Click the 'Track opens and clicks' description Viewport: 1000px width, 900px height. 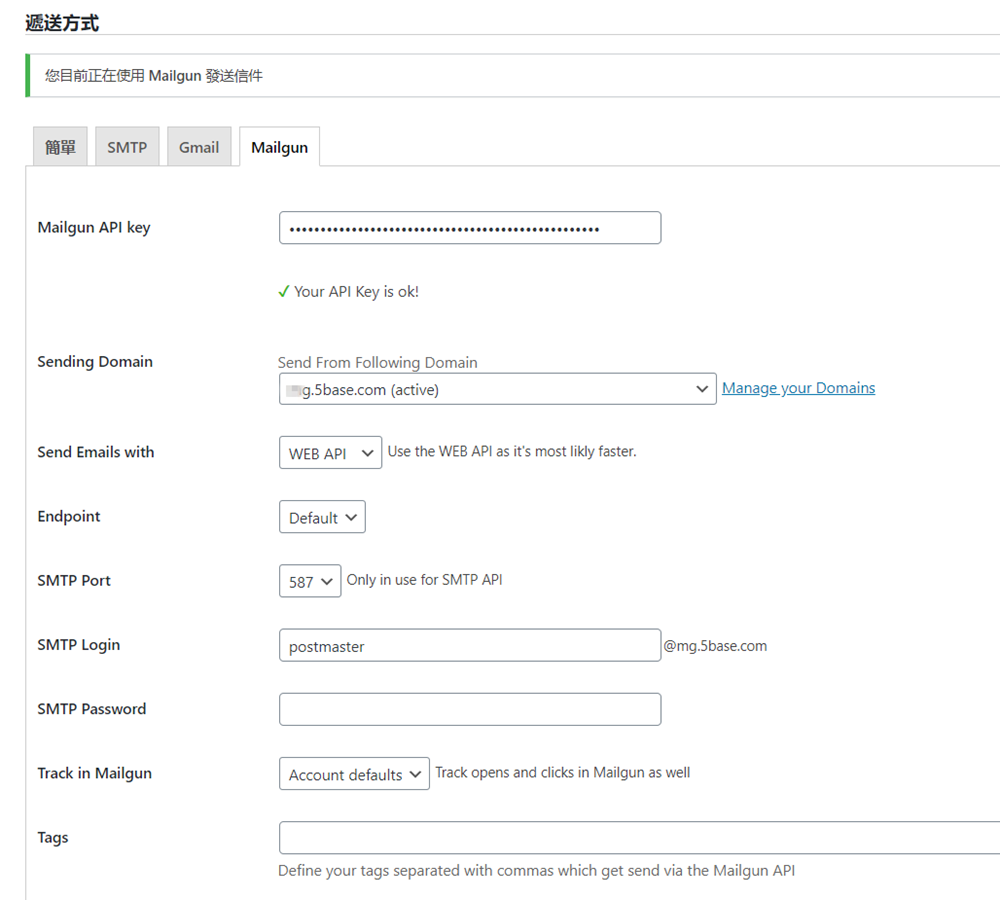[x=562, y=773]
